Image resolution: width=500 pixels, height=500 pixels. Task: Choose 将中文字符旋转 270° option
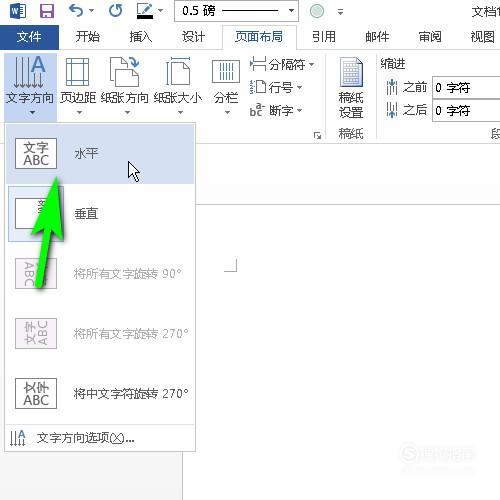100,394
